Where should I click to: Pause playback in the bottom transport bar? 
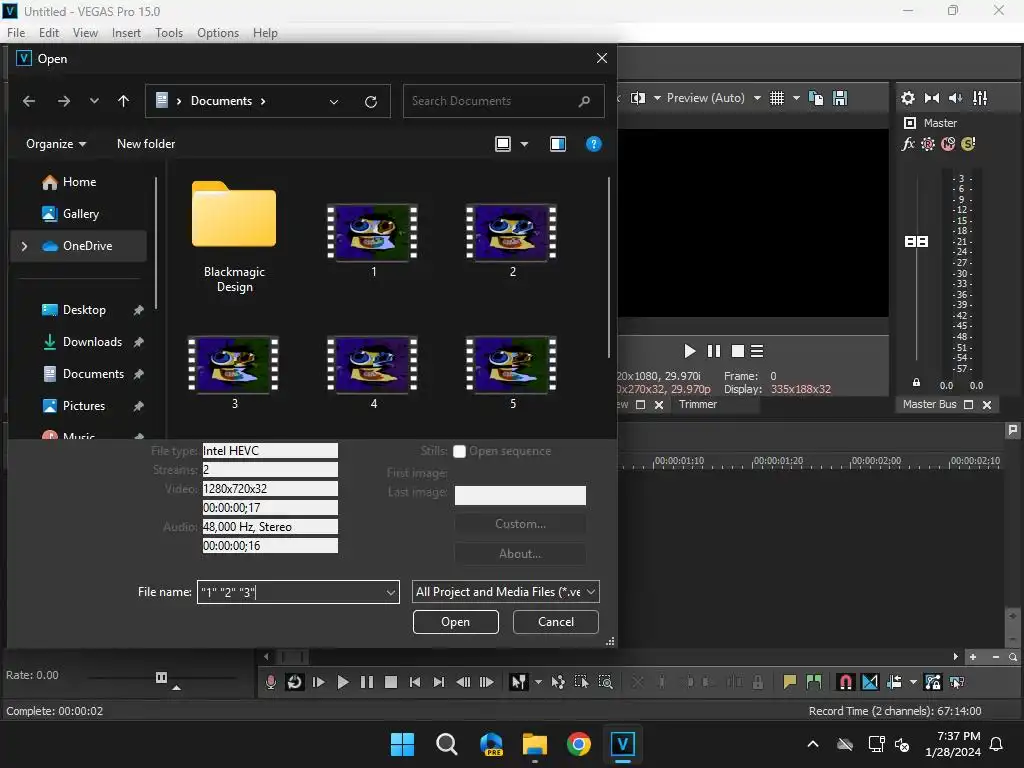367,682
